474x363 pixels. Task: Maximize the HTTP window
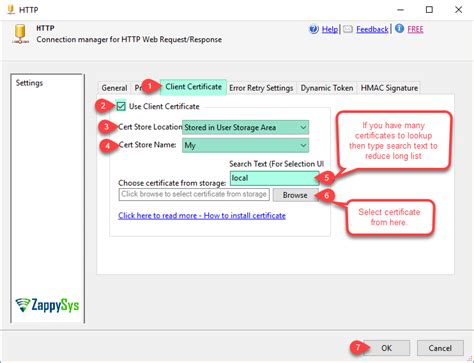pyautogui.click(x=429, y=10)
